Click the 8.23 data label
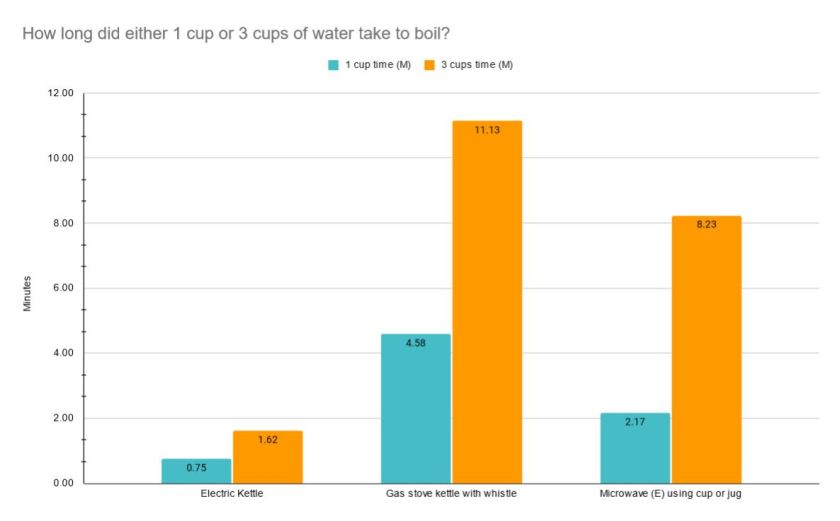This screenshot has height=521, width=840. tap(706, 225)
